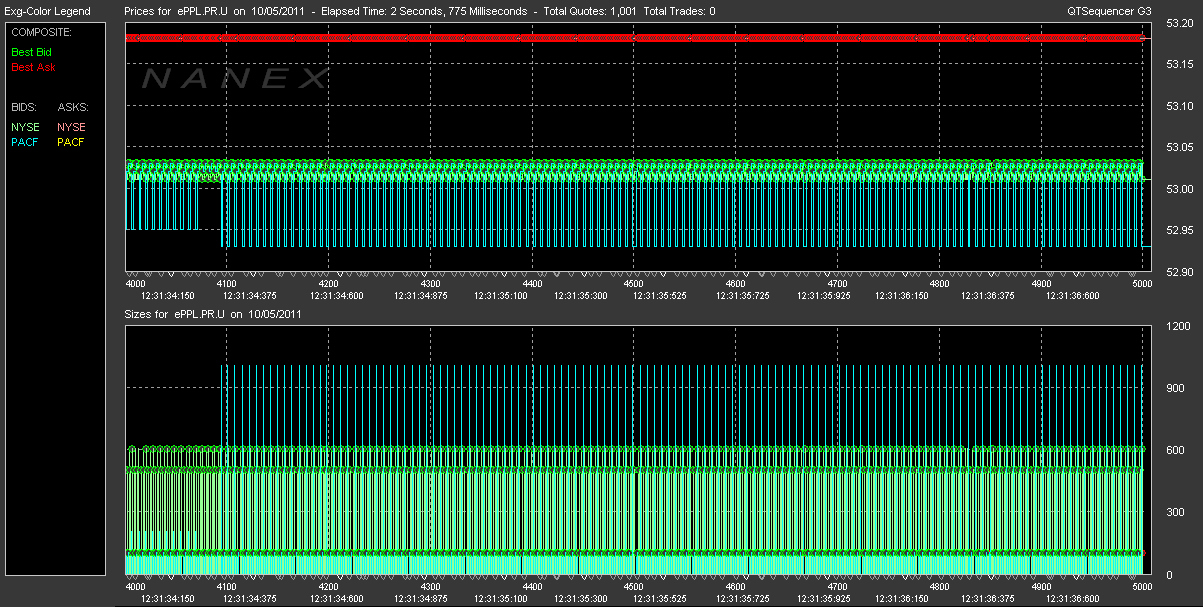Click sequence 4700 under the prices chart
The width and height of the screenshot is (1203, 607).
coord(837,283)
